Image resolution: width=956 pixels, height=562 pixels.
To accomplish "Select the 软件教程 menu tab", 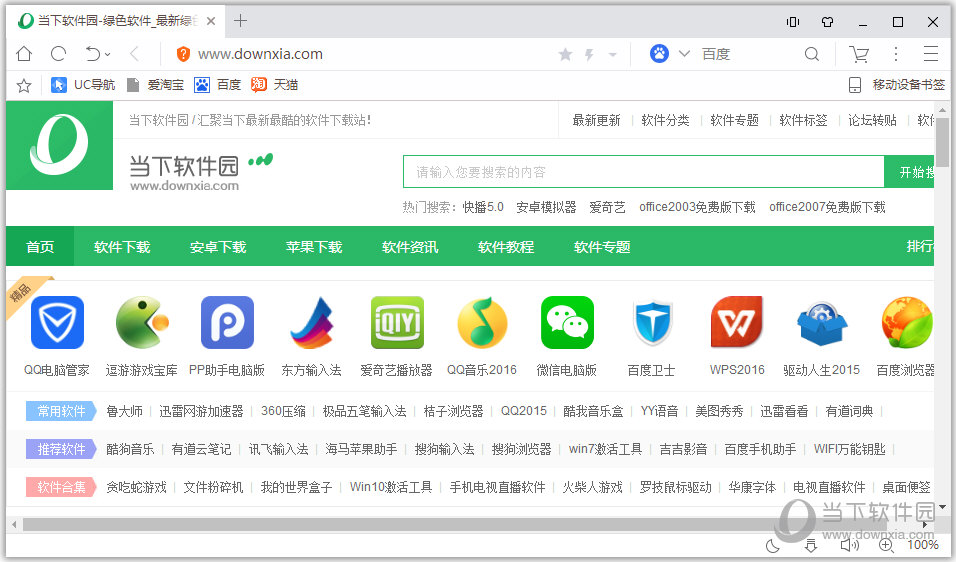I will [x=506, y=247].
